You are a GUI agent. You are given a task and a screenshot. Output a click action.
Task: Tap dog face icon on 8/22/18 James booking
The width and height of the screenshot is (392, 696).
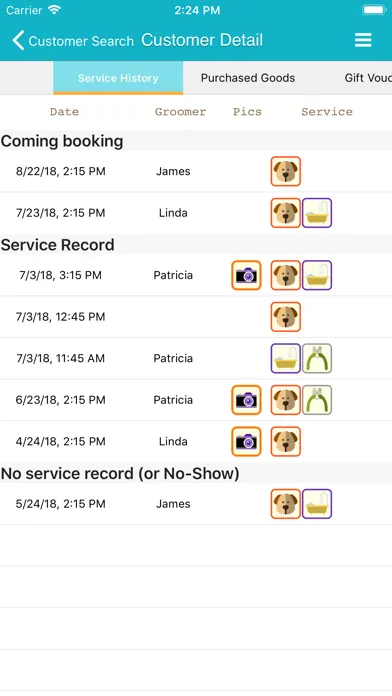point(286,171)
